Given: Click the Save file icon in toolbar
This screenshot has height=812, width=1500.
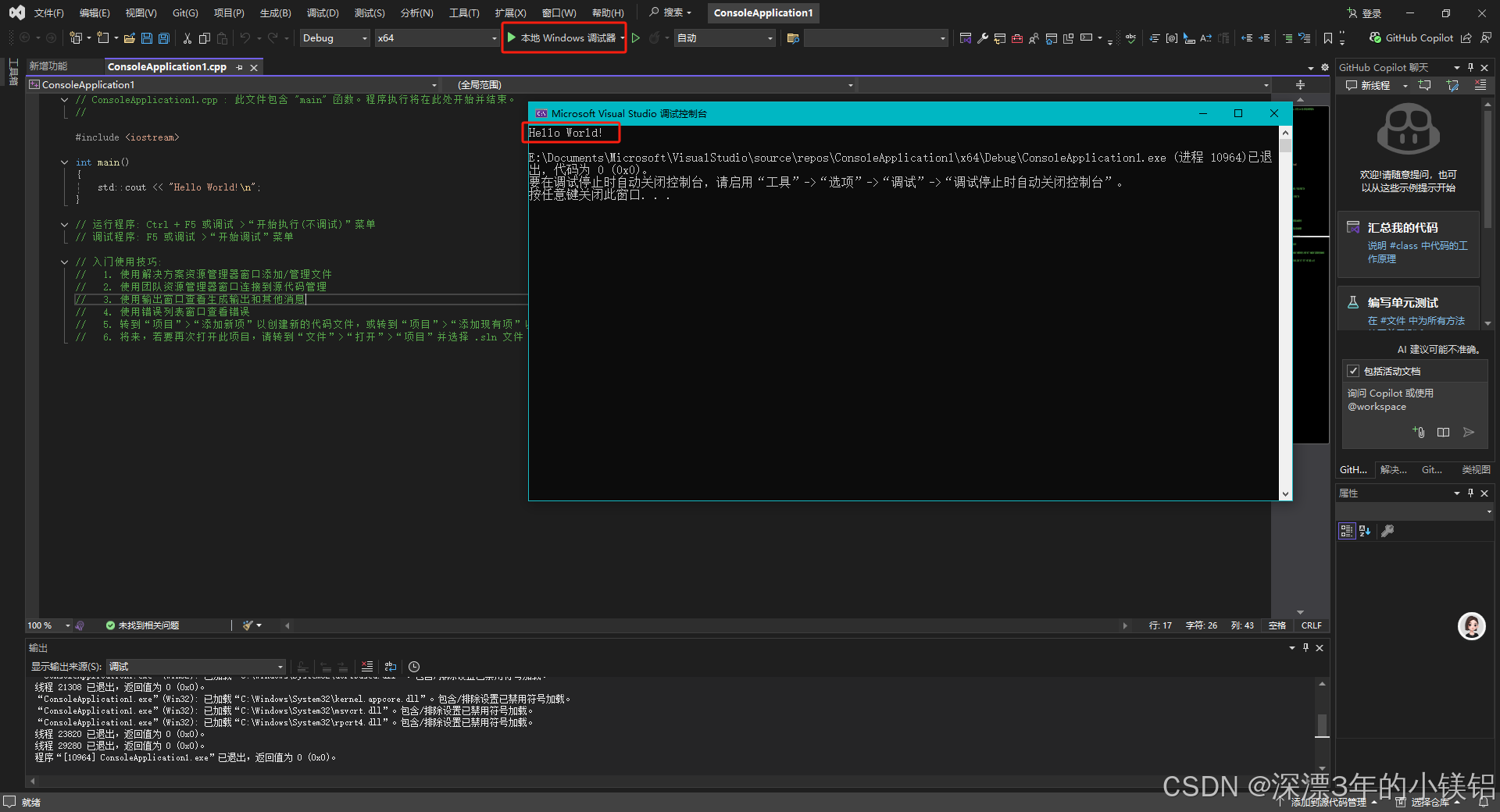Looking at the screenshot, I should pos(146,37).
